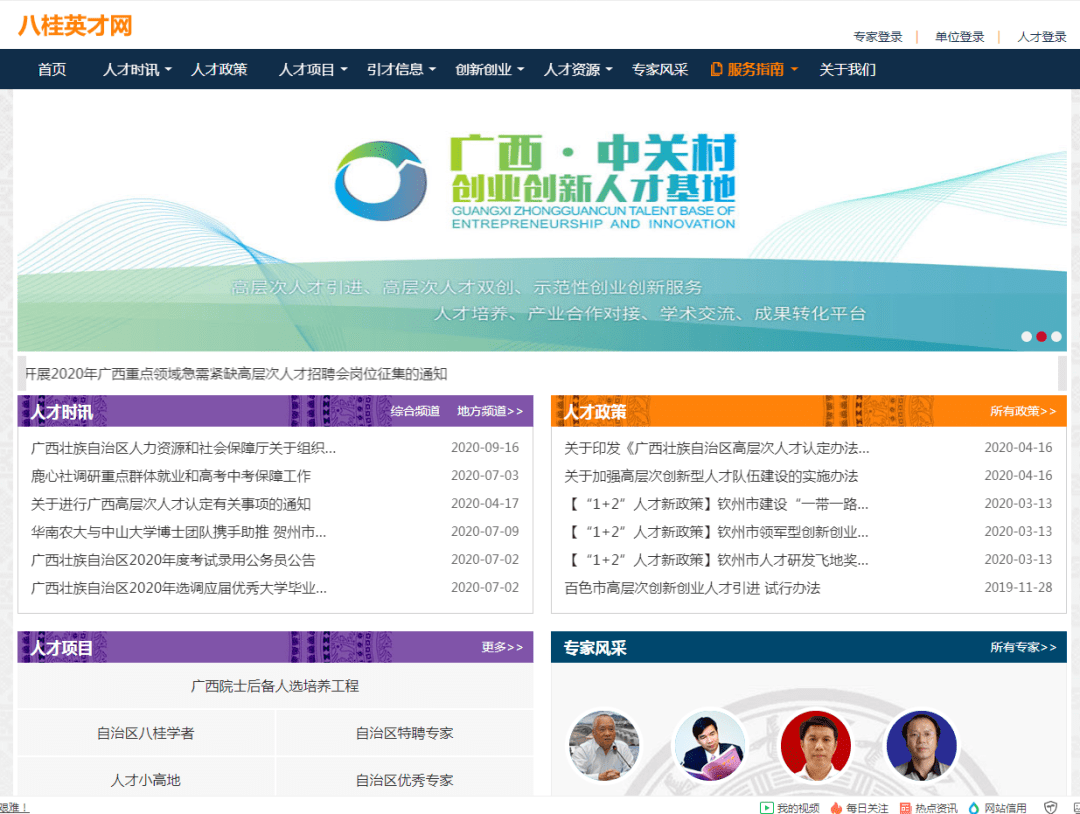Viewport: 1080px width, 814px height.
Task: Expand the 人才资源 dropdown arrow
Action: pyautogui.click(x=608, y=70)
